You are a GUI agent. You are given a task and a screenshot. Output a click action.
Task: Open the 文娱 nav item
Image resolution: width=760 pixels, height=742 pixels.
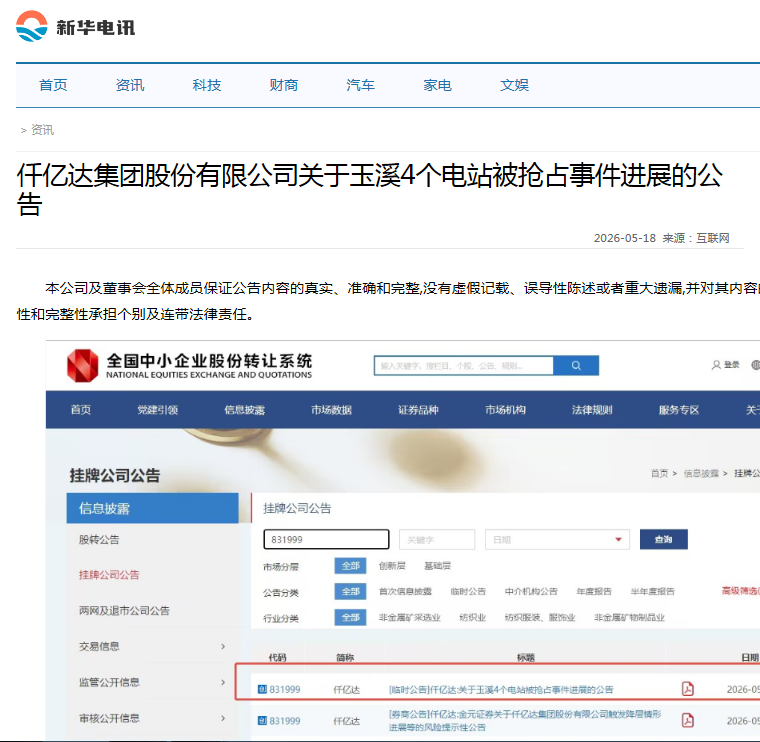pyautogui.click(x=514, y=85)
